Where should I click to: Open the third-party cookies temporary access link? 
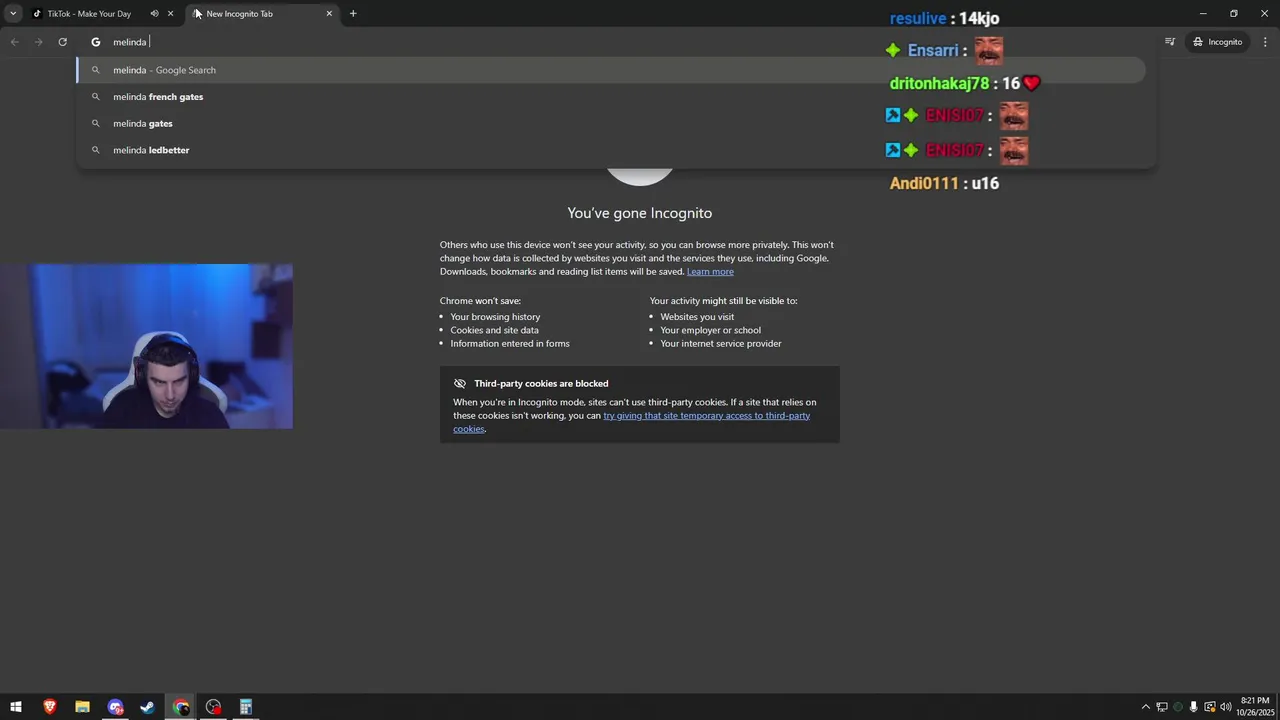point(631,422)
